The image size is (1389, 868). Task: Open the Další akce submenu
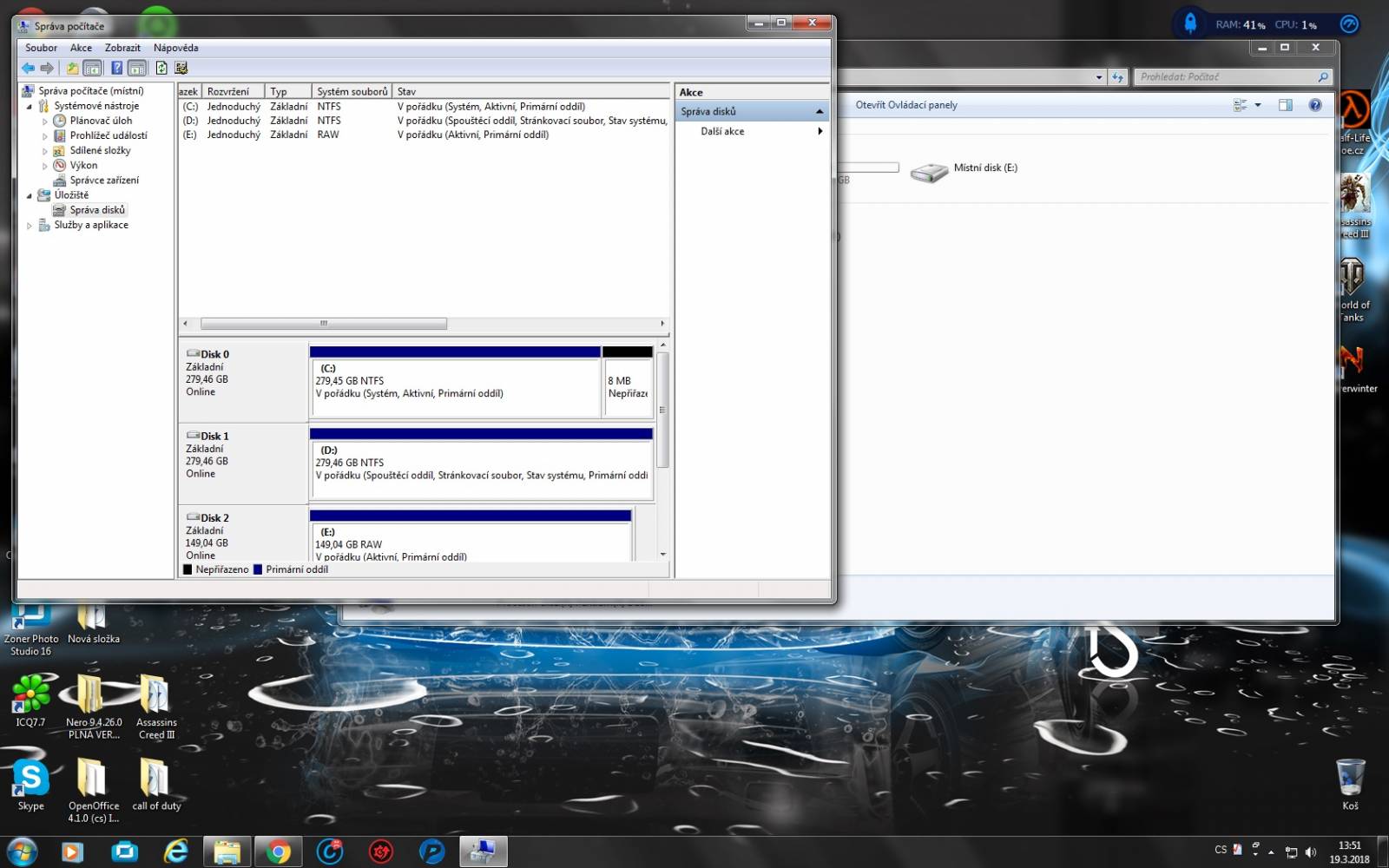(x=752, y=131)
